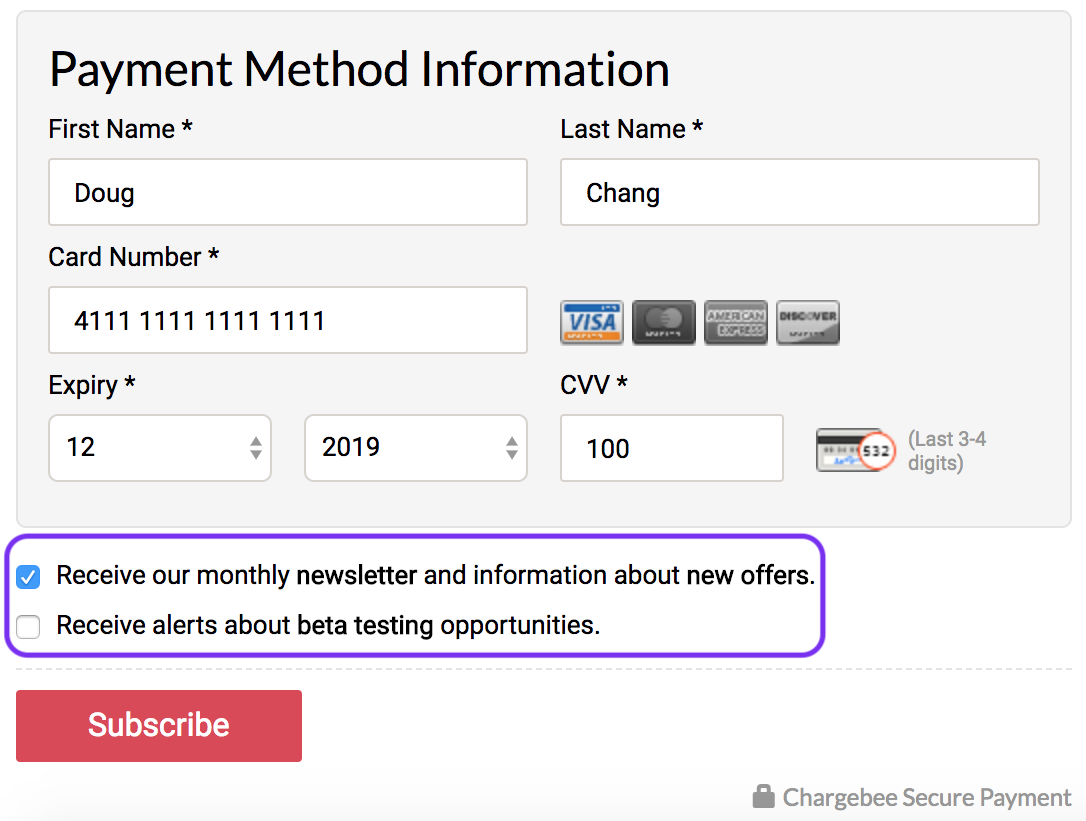Click the Discover card icon
The image size is (1086, 821).
(808, 322)
